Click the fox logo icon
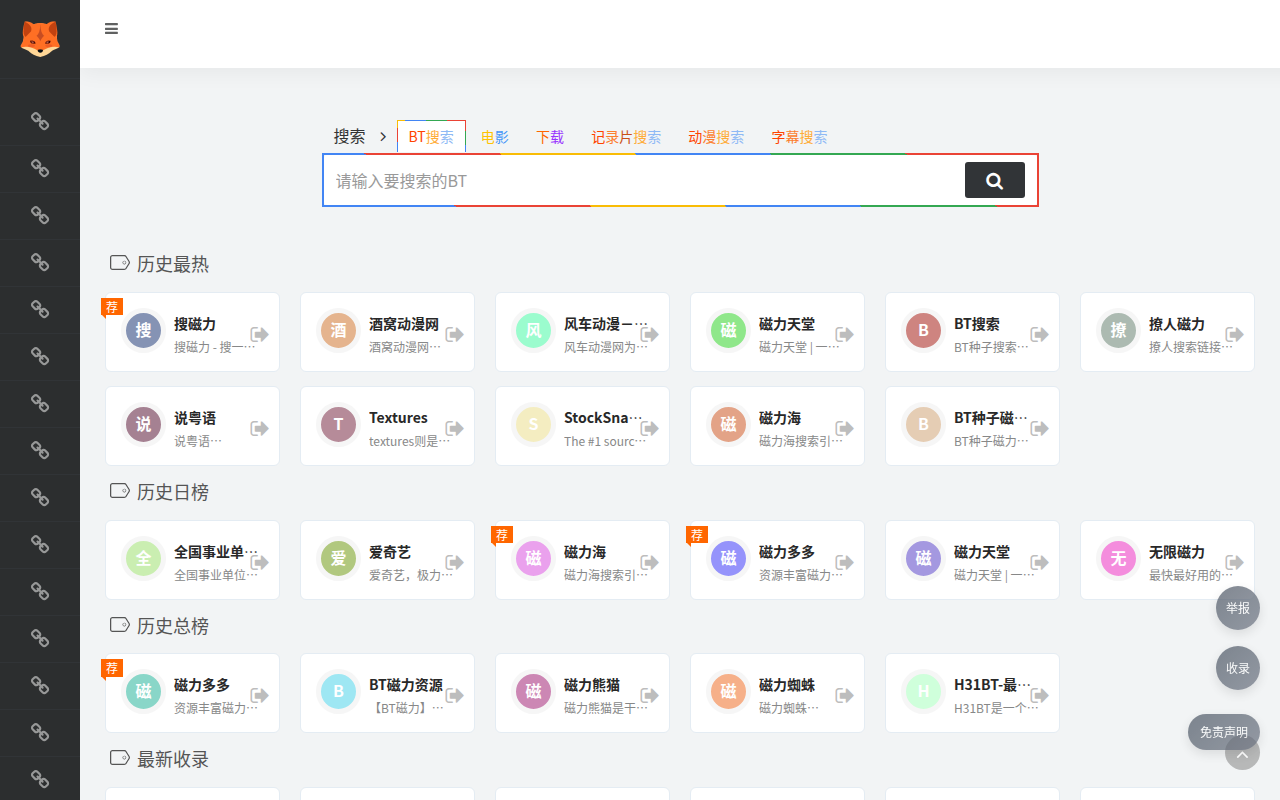 (40, 39)
